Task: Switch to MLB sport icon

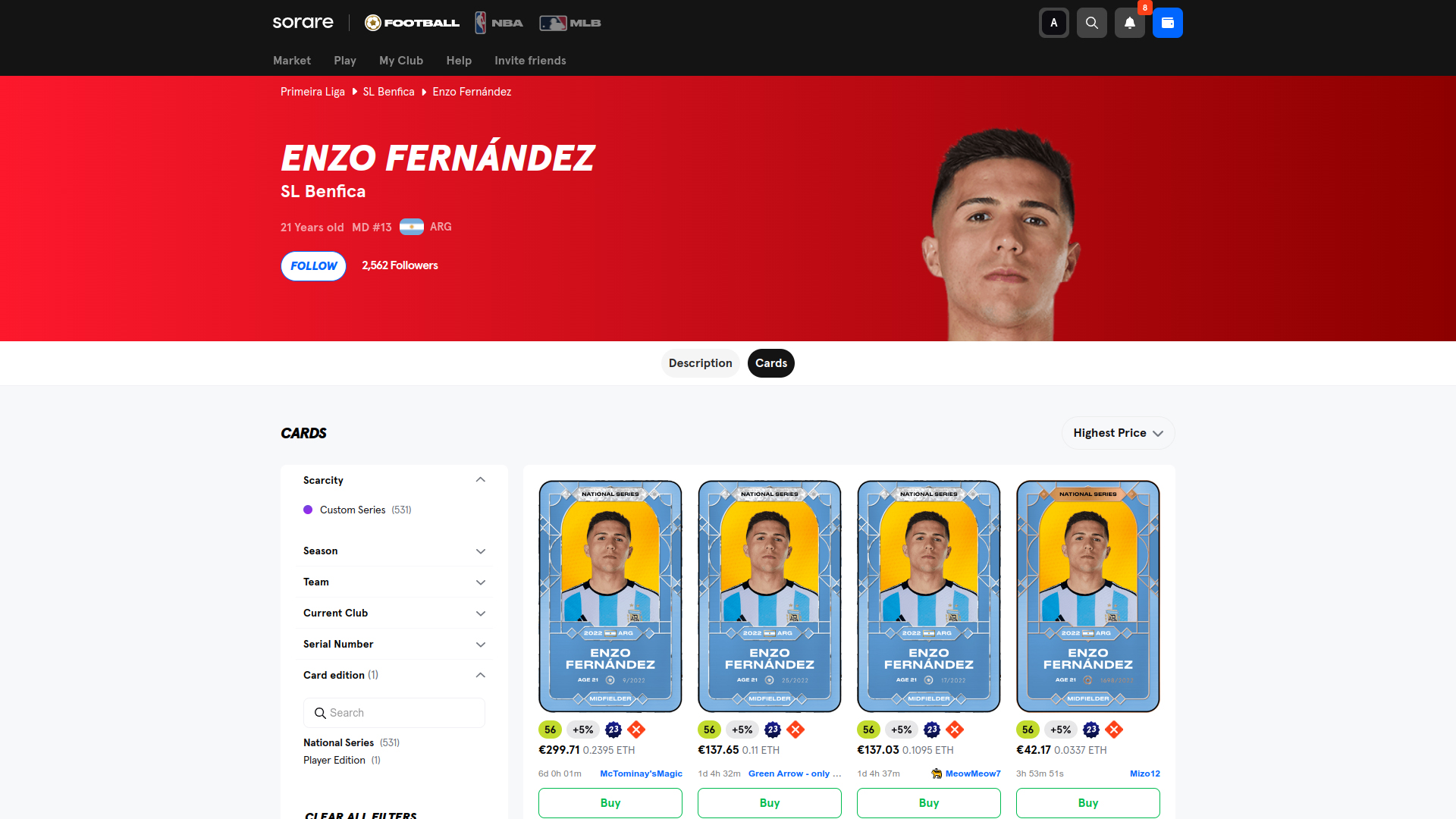Action: (570, 23)
